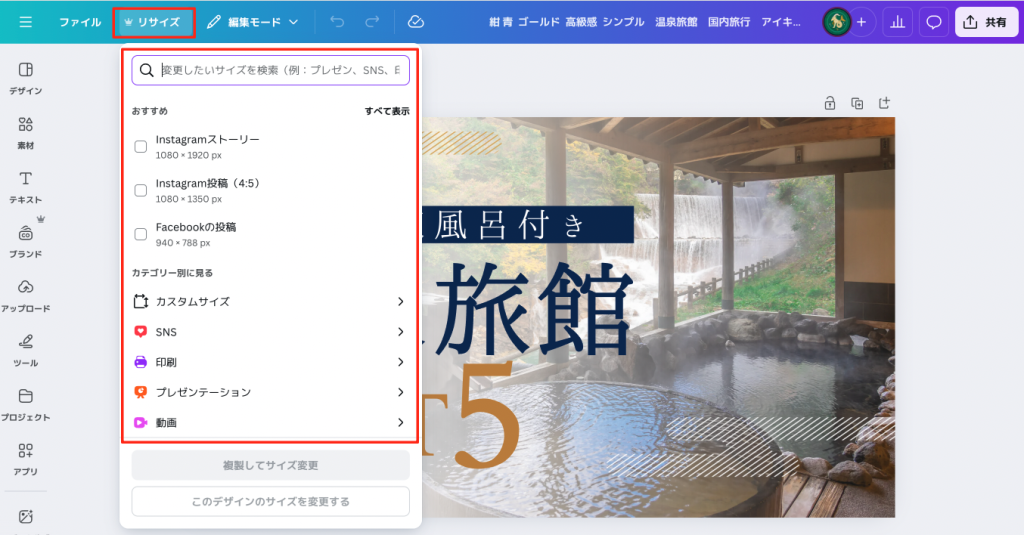Viewport: 1024px width, 535px height.
Task: Open the ファイル menu
Action: tap(80, 22)
